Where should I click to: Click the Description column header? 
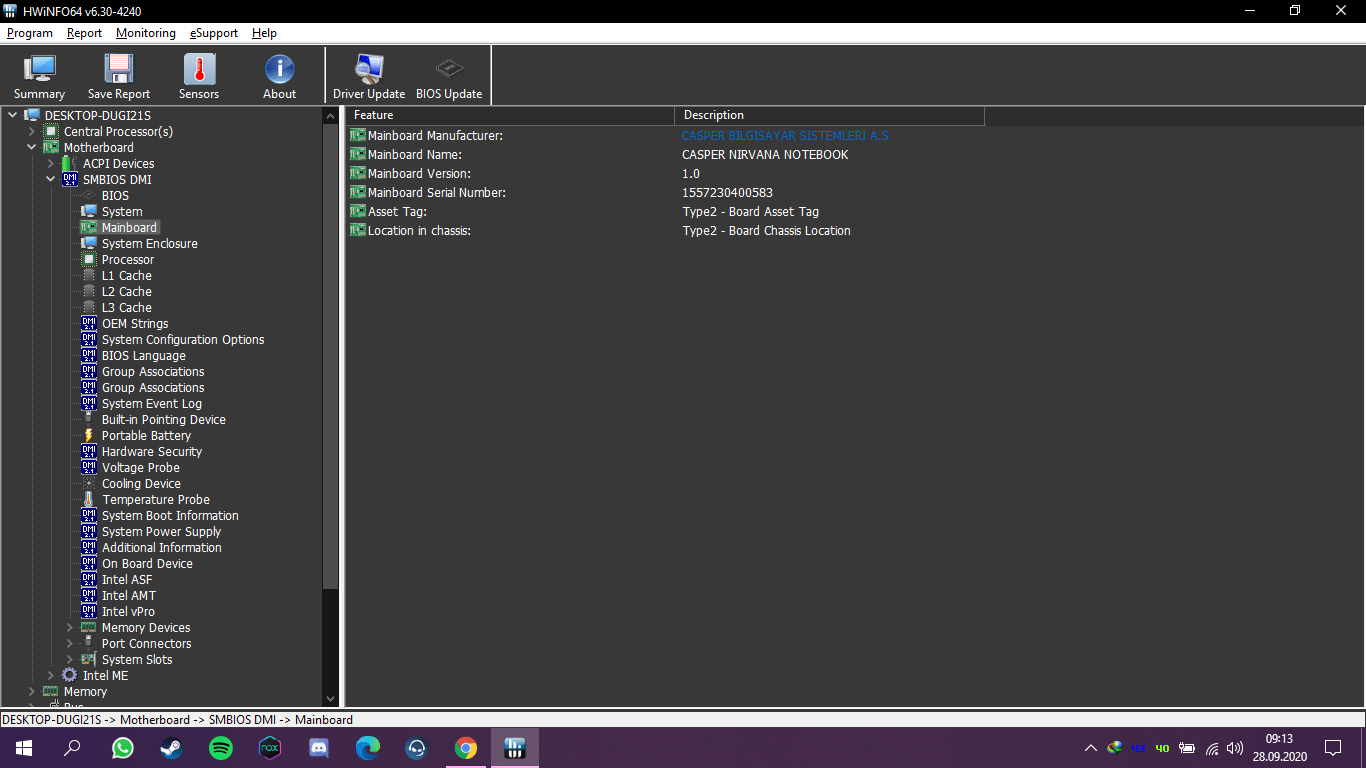[829, 115]
